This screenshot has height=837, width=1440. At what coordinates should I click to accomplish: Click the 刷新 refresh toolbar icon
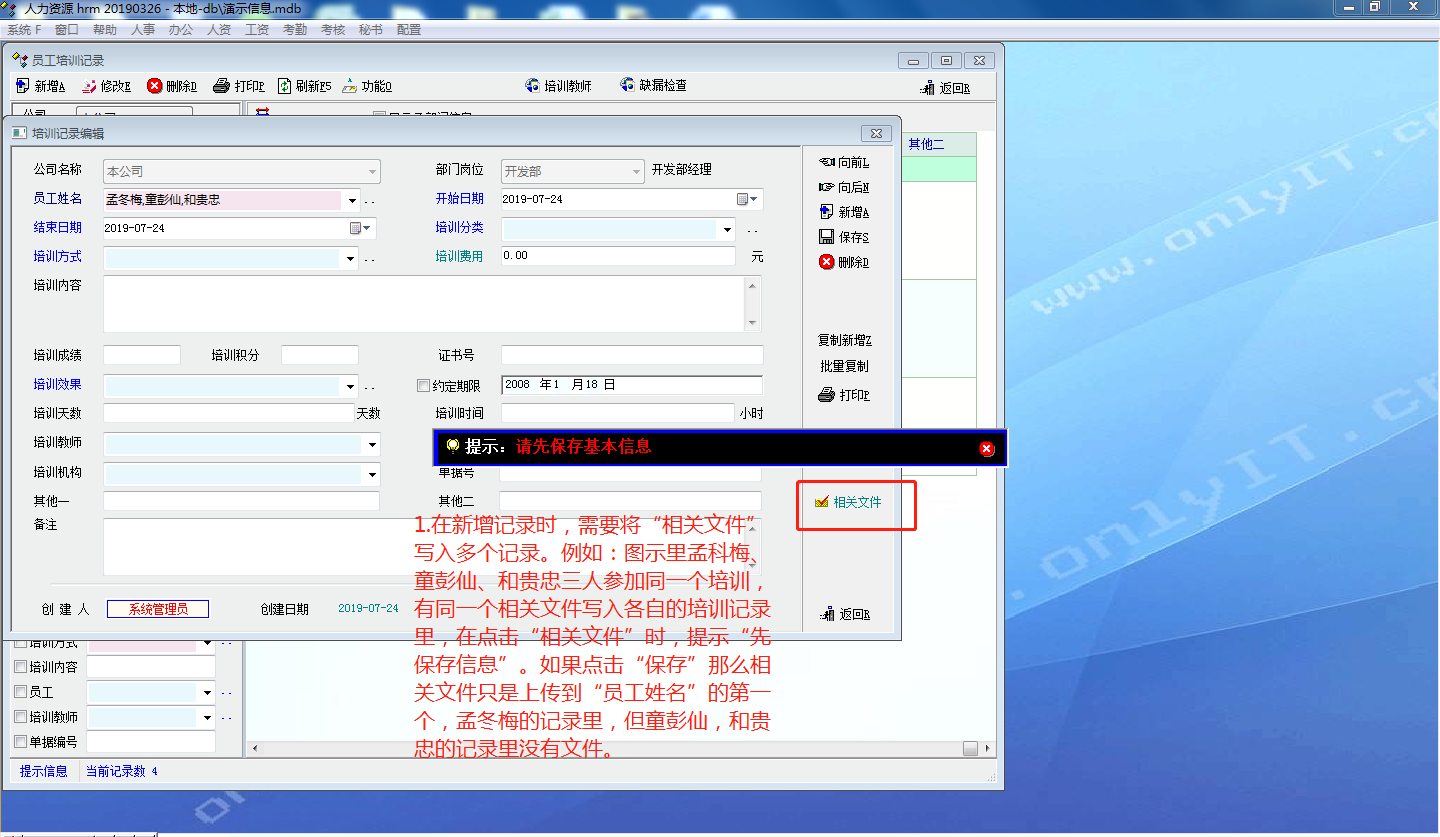click(285, 86)
